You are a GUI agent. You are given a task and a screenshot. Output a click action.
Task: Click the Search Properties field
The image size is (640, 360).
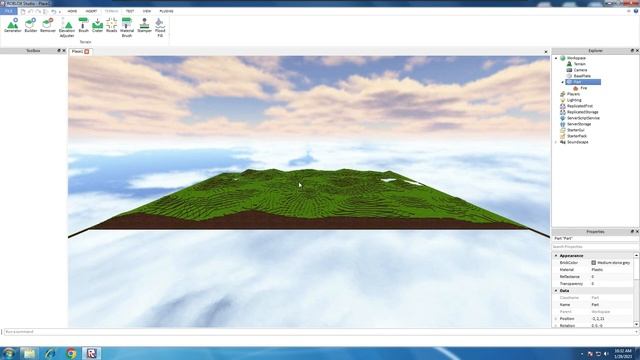click(595, 247)
